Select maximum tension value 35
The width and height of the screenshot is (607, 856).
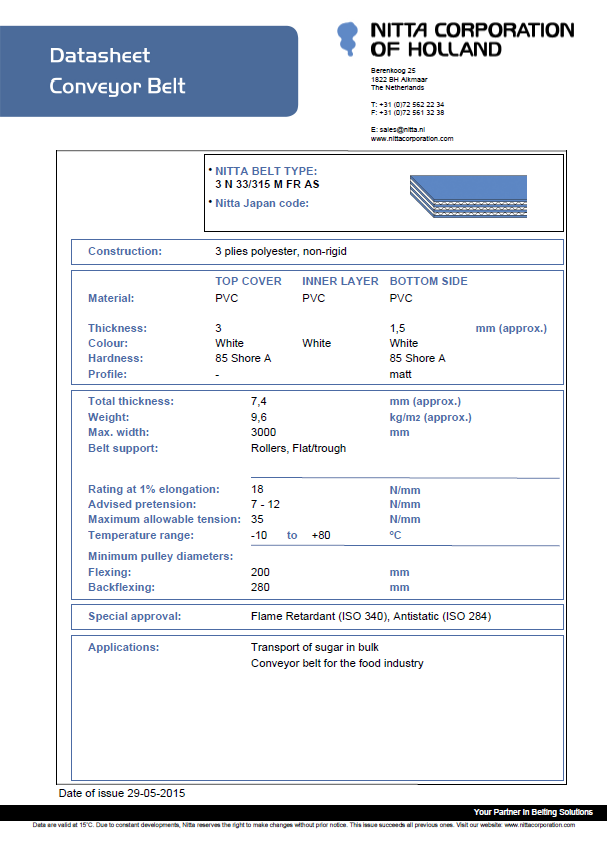257,519
